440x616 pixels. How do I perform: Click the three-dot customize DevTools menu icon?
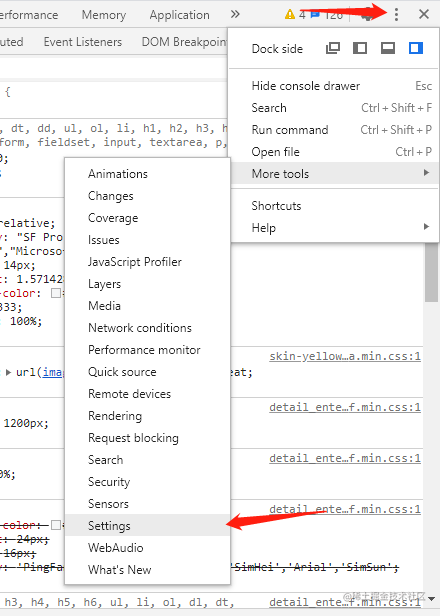coord(396,15)
